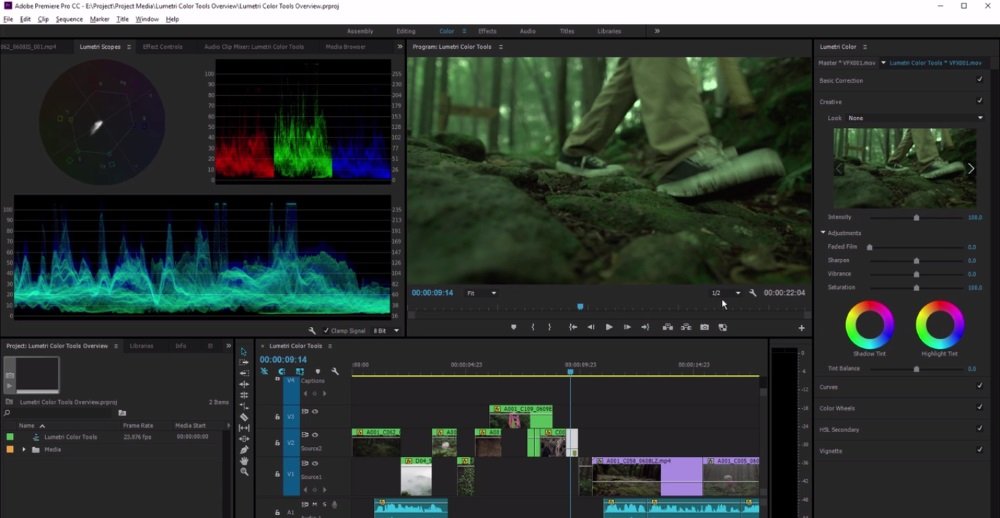
Task: Add marker in timeline header
Action: pos(317,371)
